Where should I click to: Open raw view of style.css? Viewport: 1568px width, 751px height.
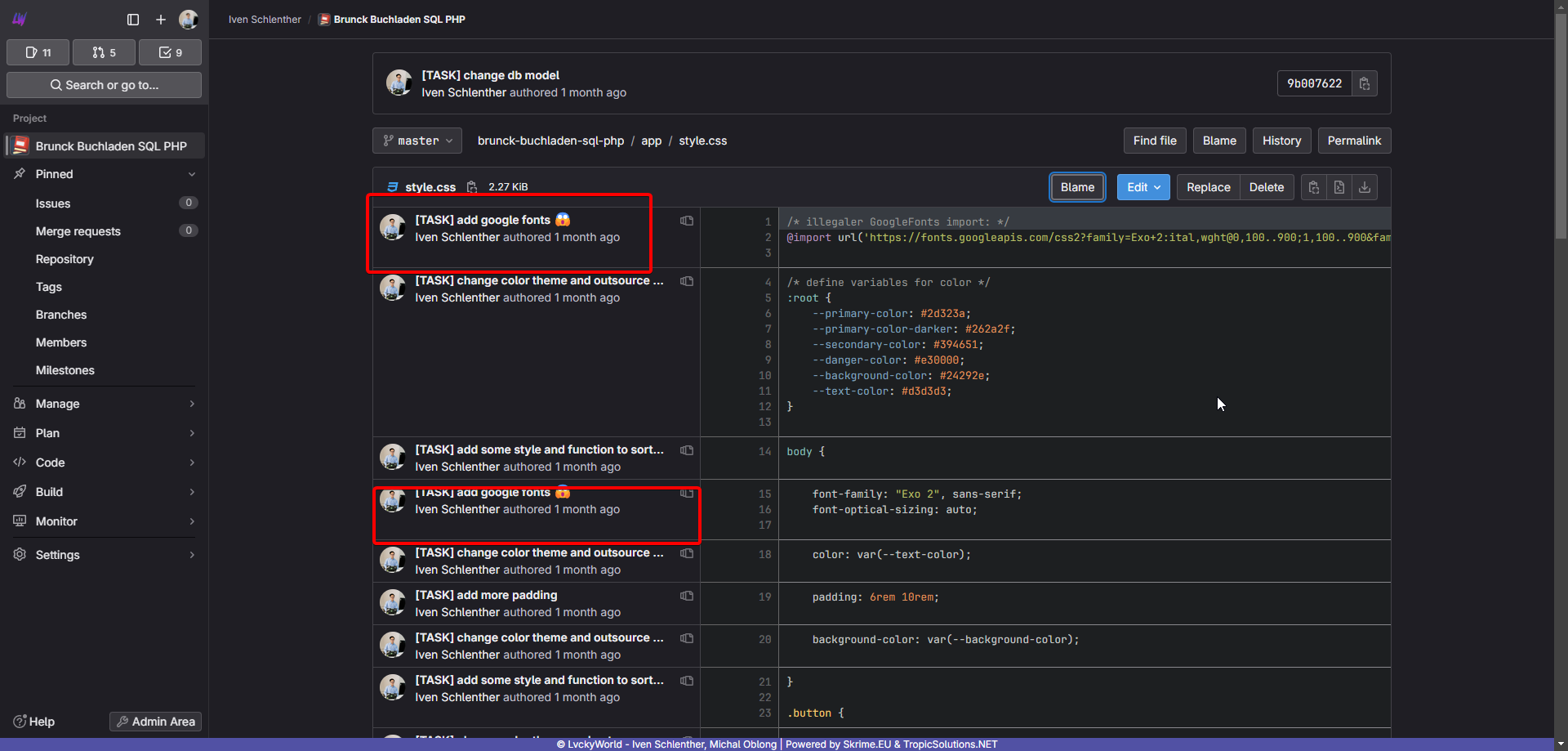[x=1339, y=187]
